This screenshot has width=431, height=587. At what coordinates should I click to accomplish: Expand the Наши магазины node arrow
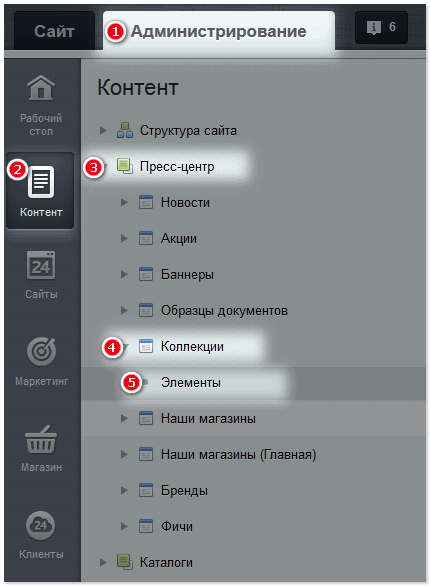coord(124,418)
